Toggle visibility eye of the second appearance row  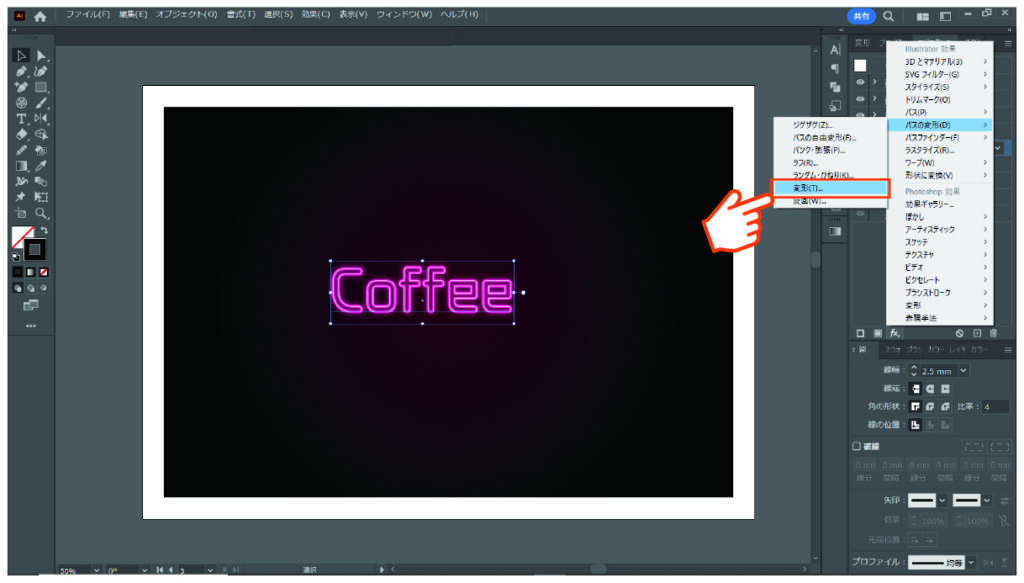pos(860,99)
